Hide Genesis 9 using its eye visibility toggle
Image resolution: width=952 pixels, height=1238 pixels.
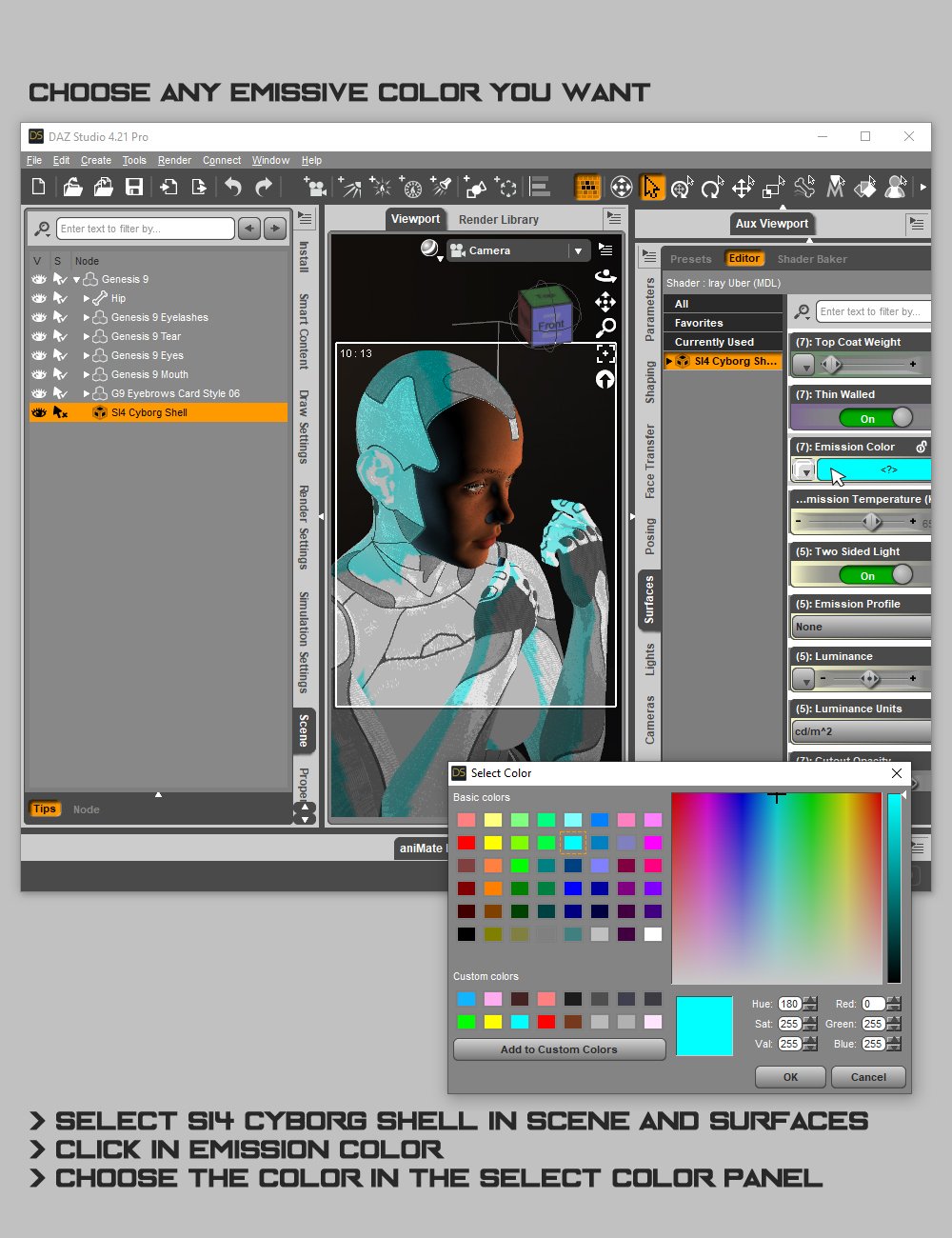tap(38, 279)
